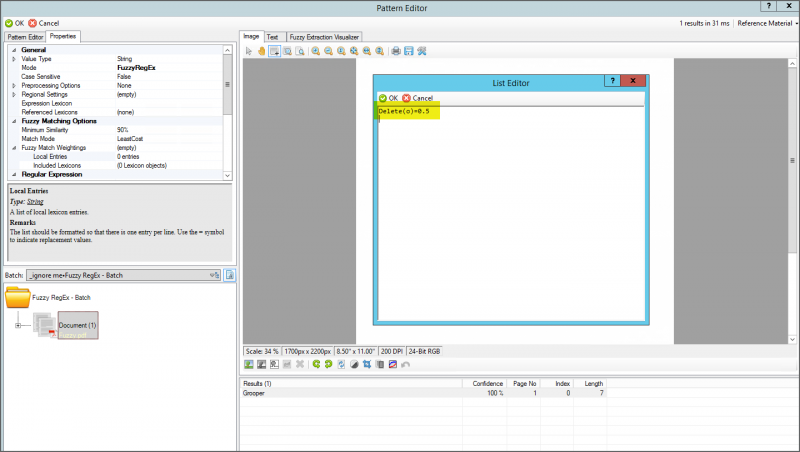
Task: Click the image viewer vertical scrollbar
Action: pos(792,201)
